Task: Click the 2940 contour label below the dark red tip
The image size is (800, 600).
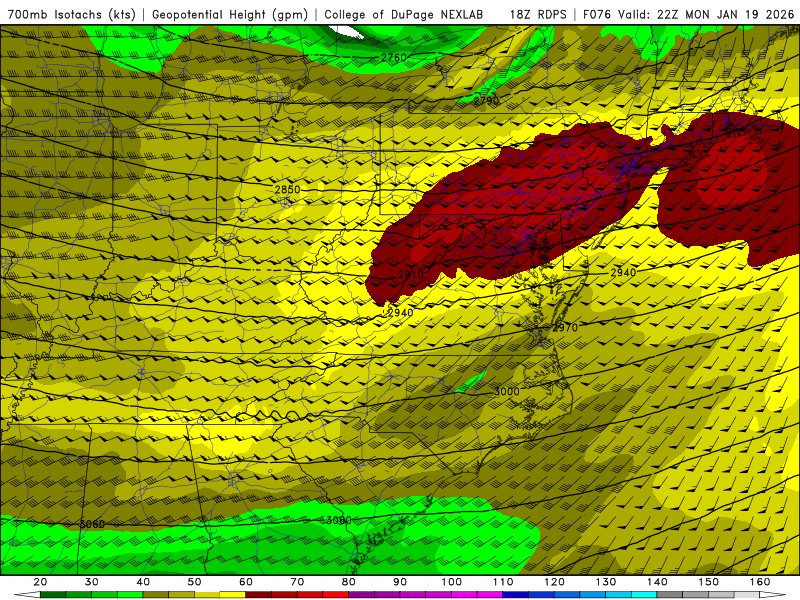Action: pos(401,313)
